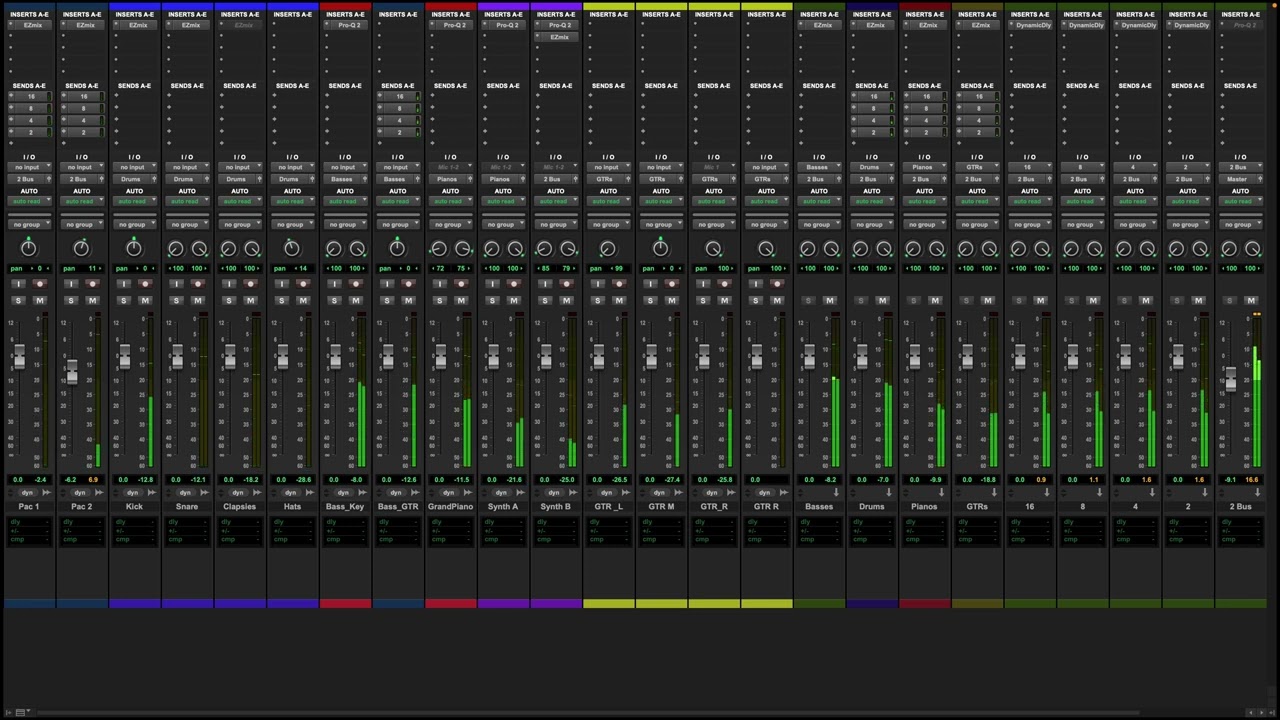Toggle input monitoring on Pac 2
This screenshot has height=720, width=1280.
pos(70,285)
